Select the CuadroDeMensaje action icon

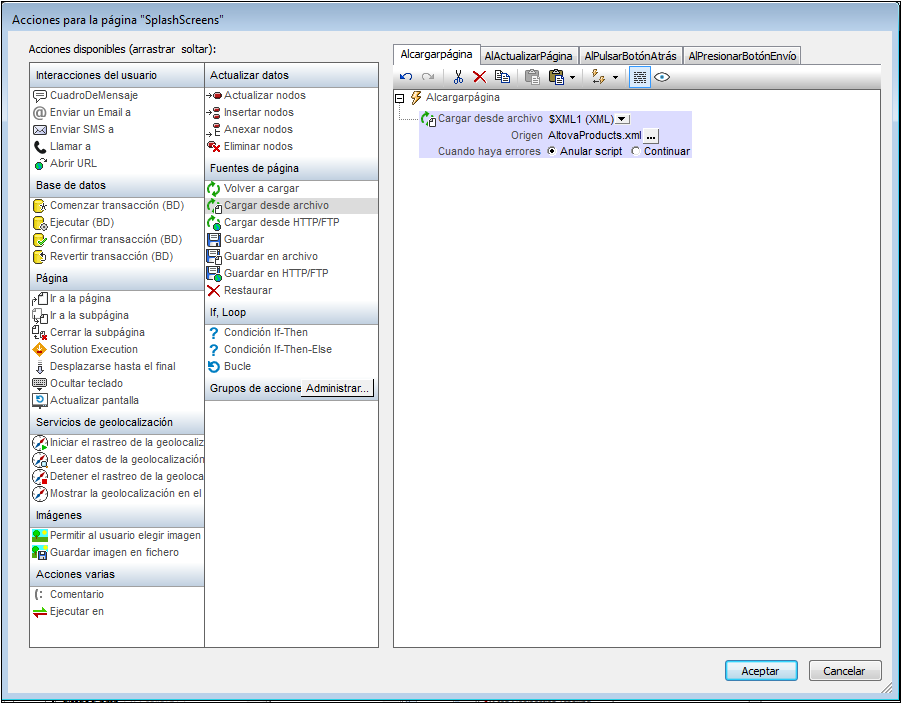(x=40, y=95)
